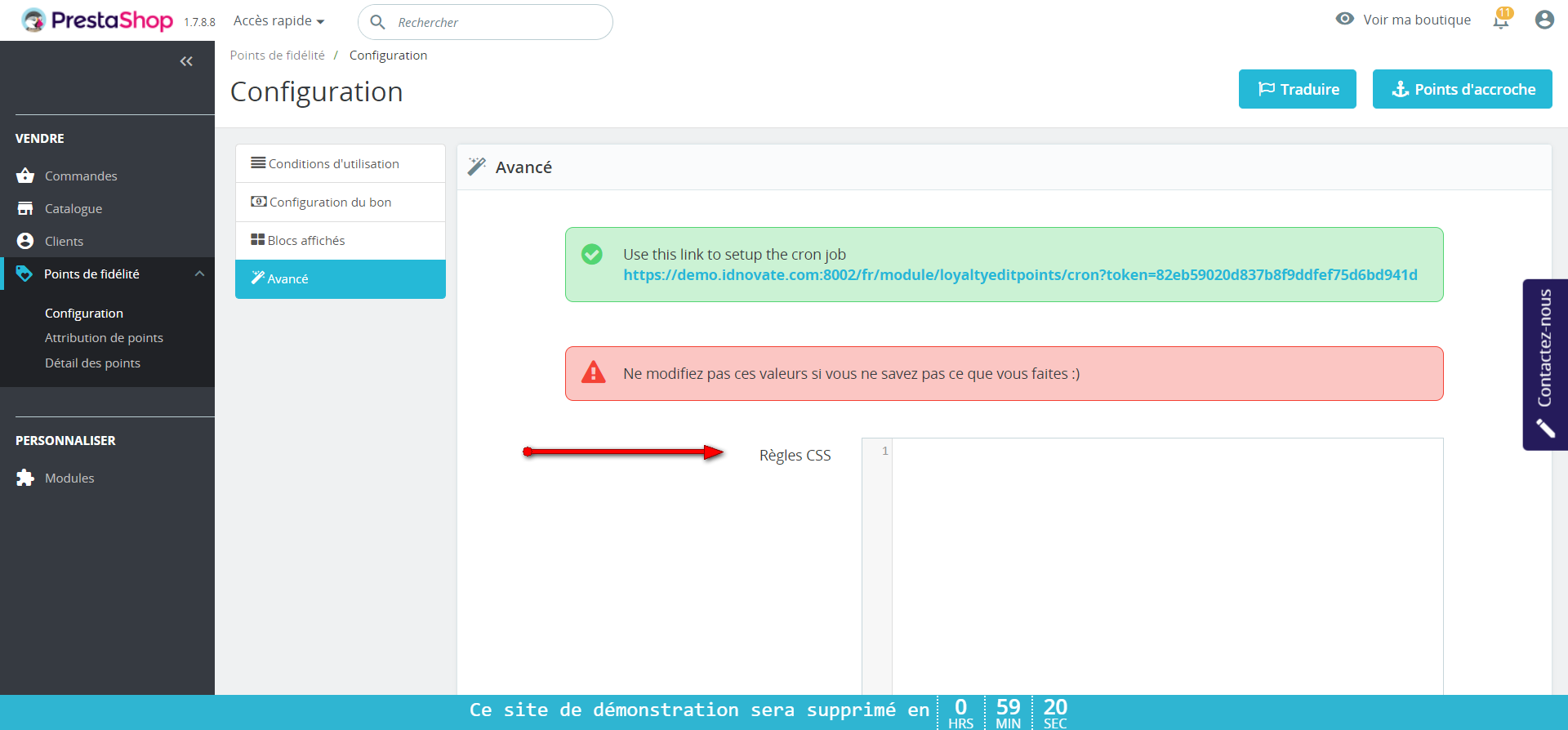This screenshot has width=1568, height=730.
Task: Click the eye icon beside Voir ma boutique
Action: tap(1344, 19)
